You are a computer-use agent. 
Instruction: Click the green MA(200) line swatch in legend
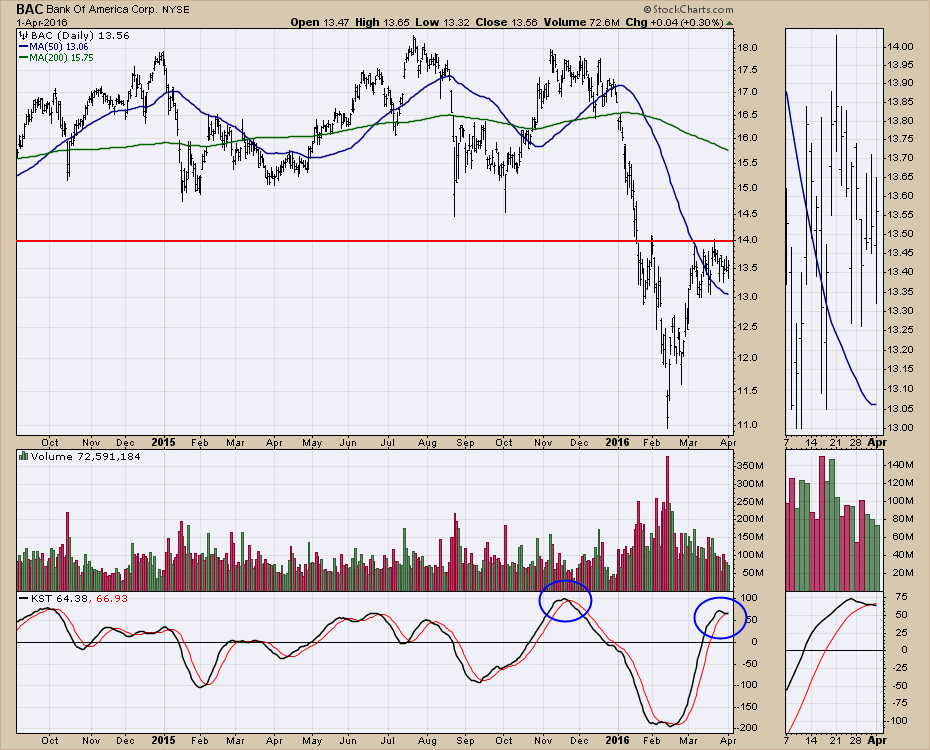[x=24, y=58]
